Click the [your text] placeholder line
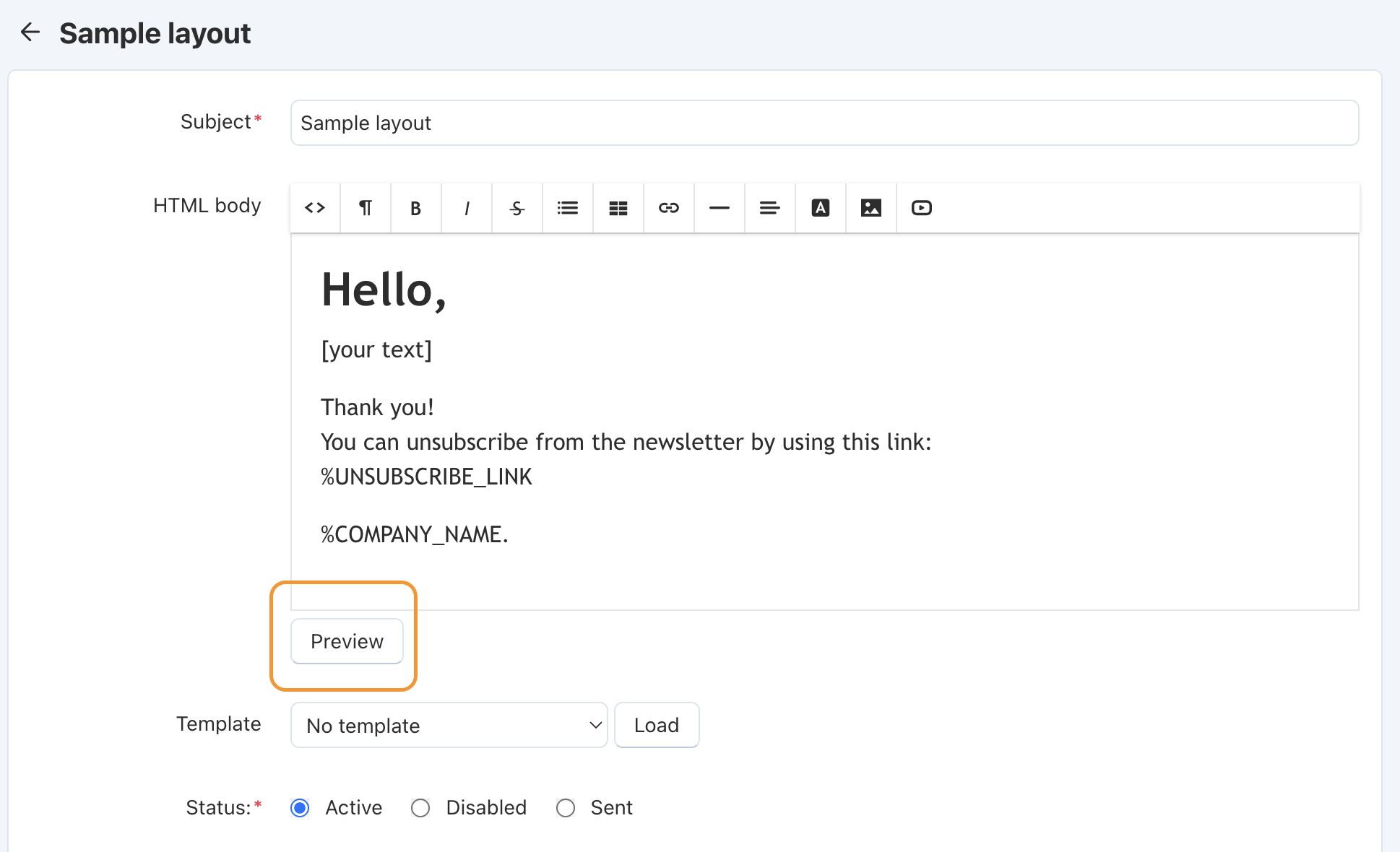The image size is (1400, 852). tap(376, 350)
